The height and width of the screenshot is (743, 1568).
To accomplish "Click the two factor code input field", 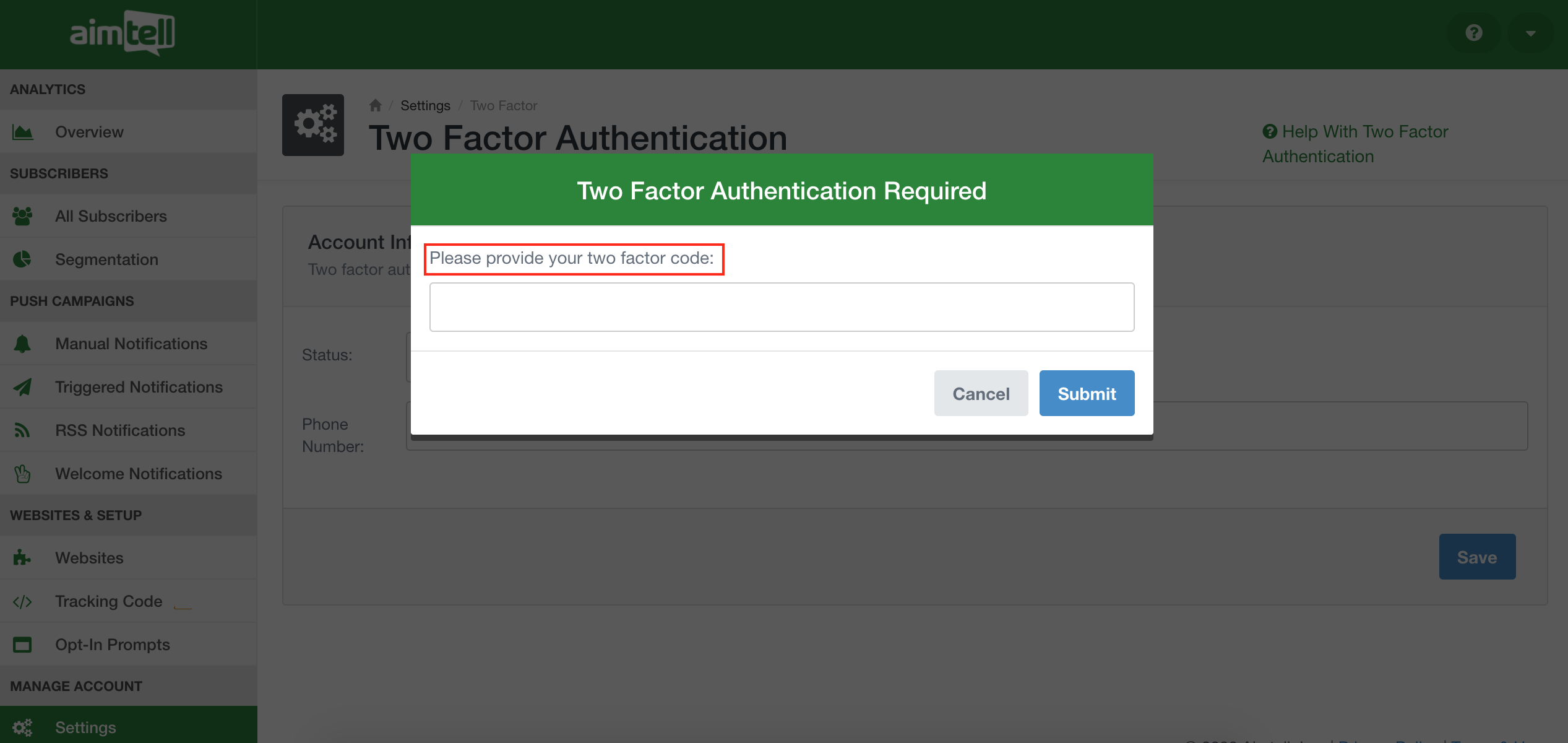I will click(x=782, y=307).
